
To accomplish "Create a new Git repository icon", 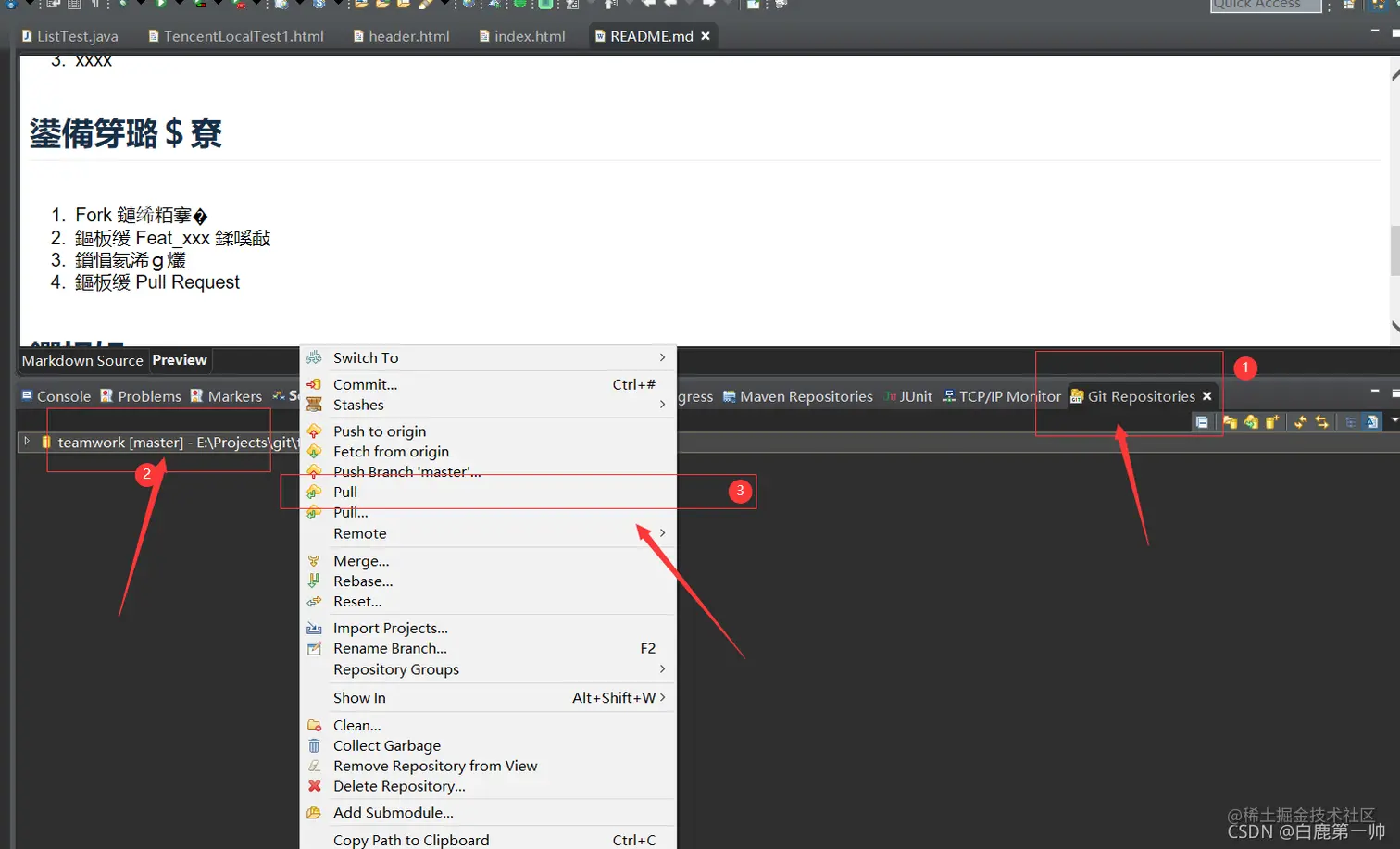I will tap(1272, 422).
